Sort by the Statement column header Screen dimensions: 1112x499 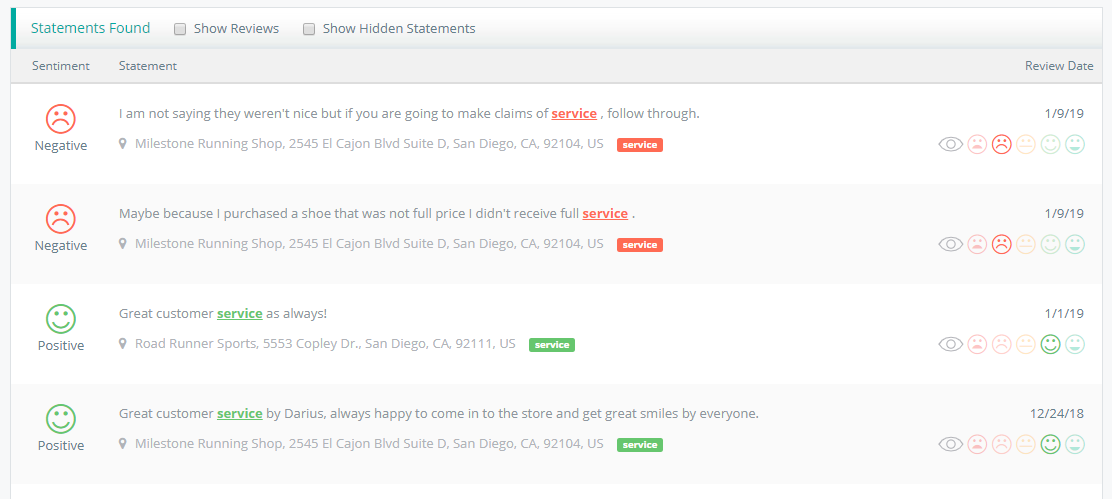click(148, 66)
